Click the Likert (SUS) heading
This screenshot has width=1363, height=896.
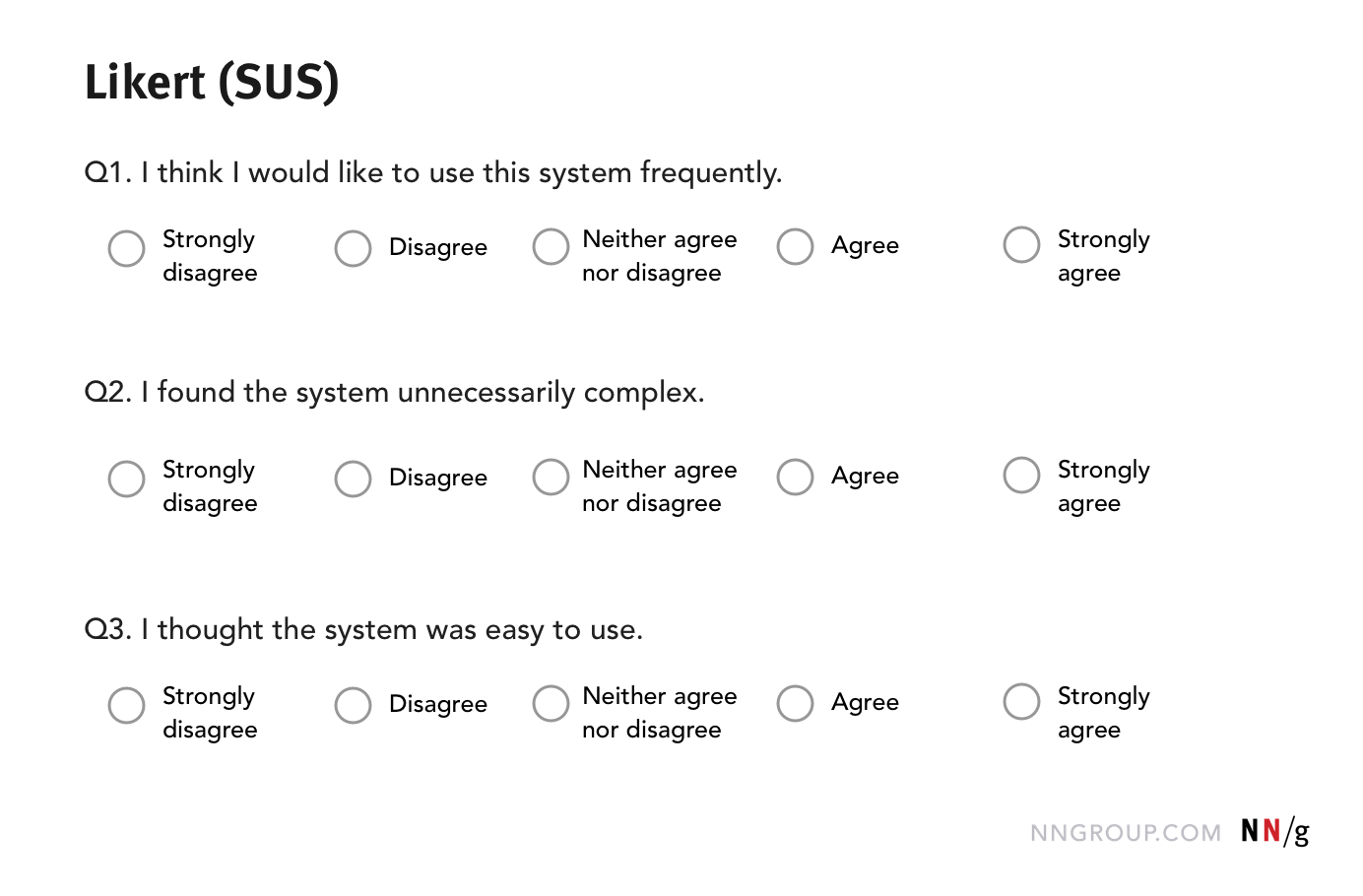pyautogui.click(x=212, y=82)
